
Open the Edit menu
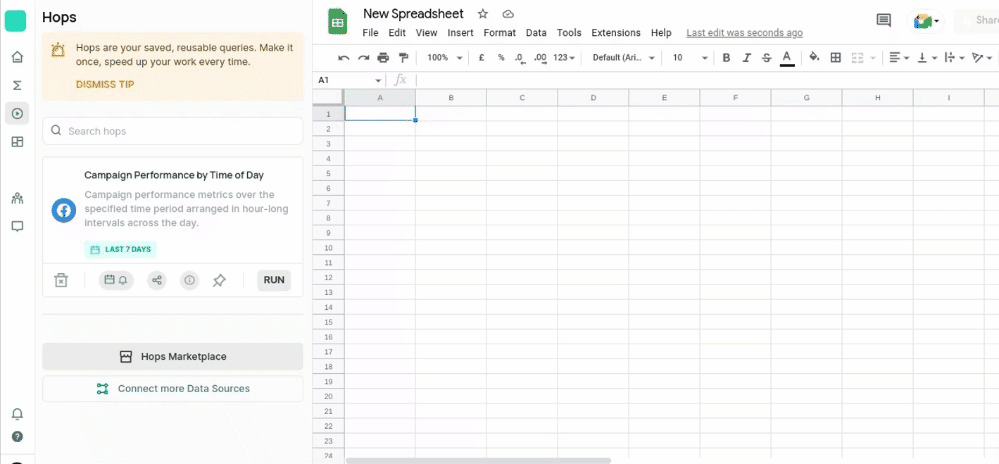click(x=397, y=33)
